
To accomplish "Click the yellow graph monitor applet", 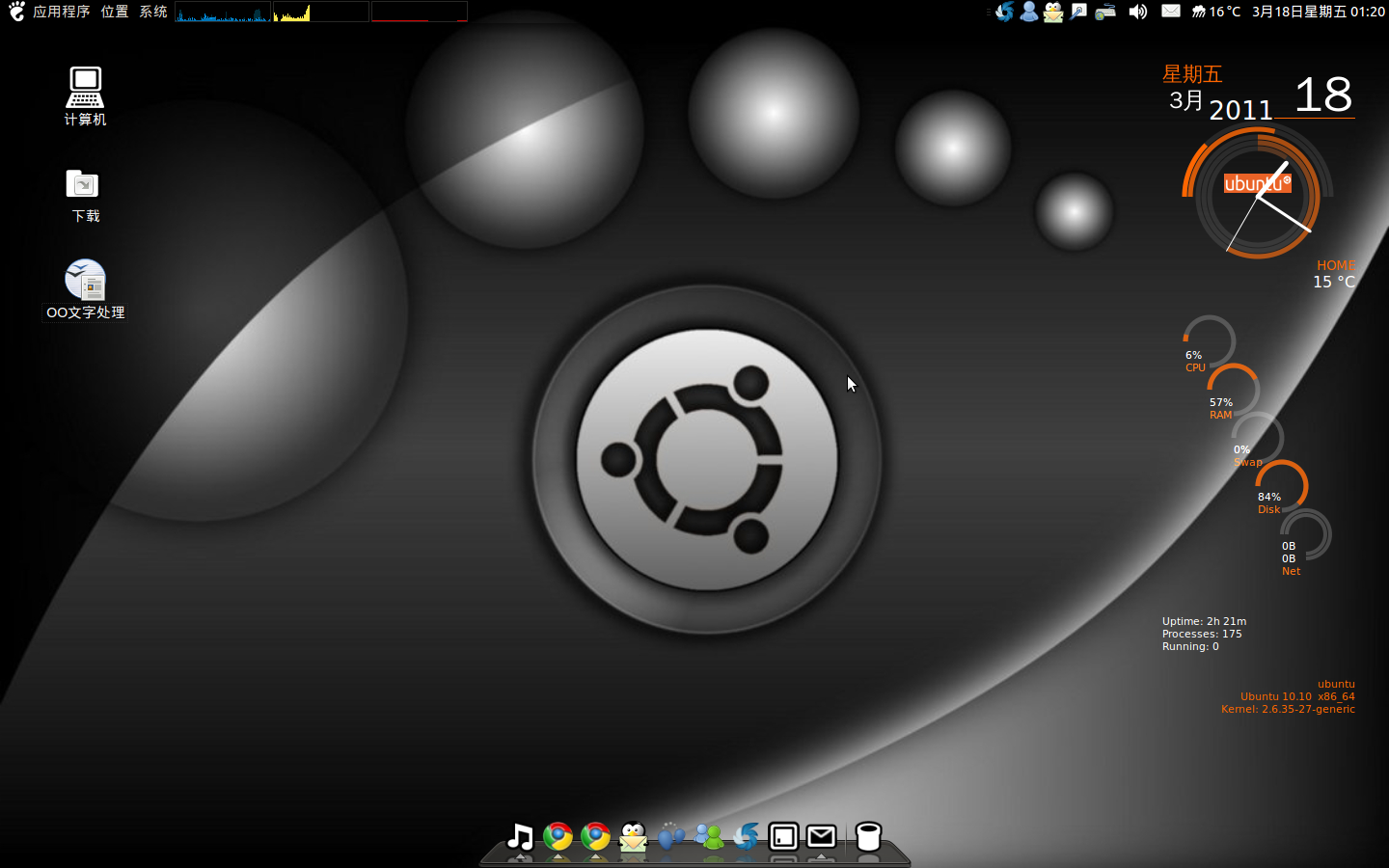I will pyautogui.click(x=321, y=12).
